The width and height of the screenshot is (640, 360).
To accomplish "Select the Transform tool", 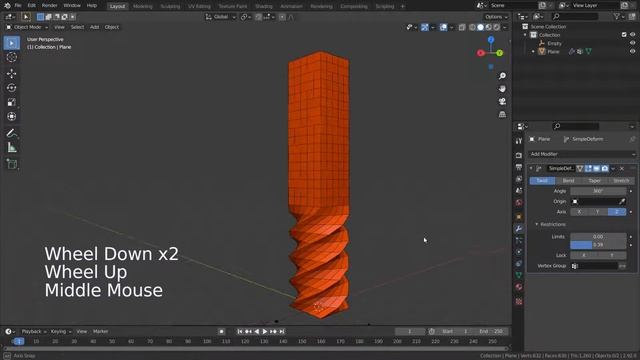I will click(11, 116).
